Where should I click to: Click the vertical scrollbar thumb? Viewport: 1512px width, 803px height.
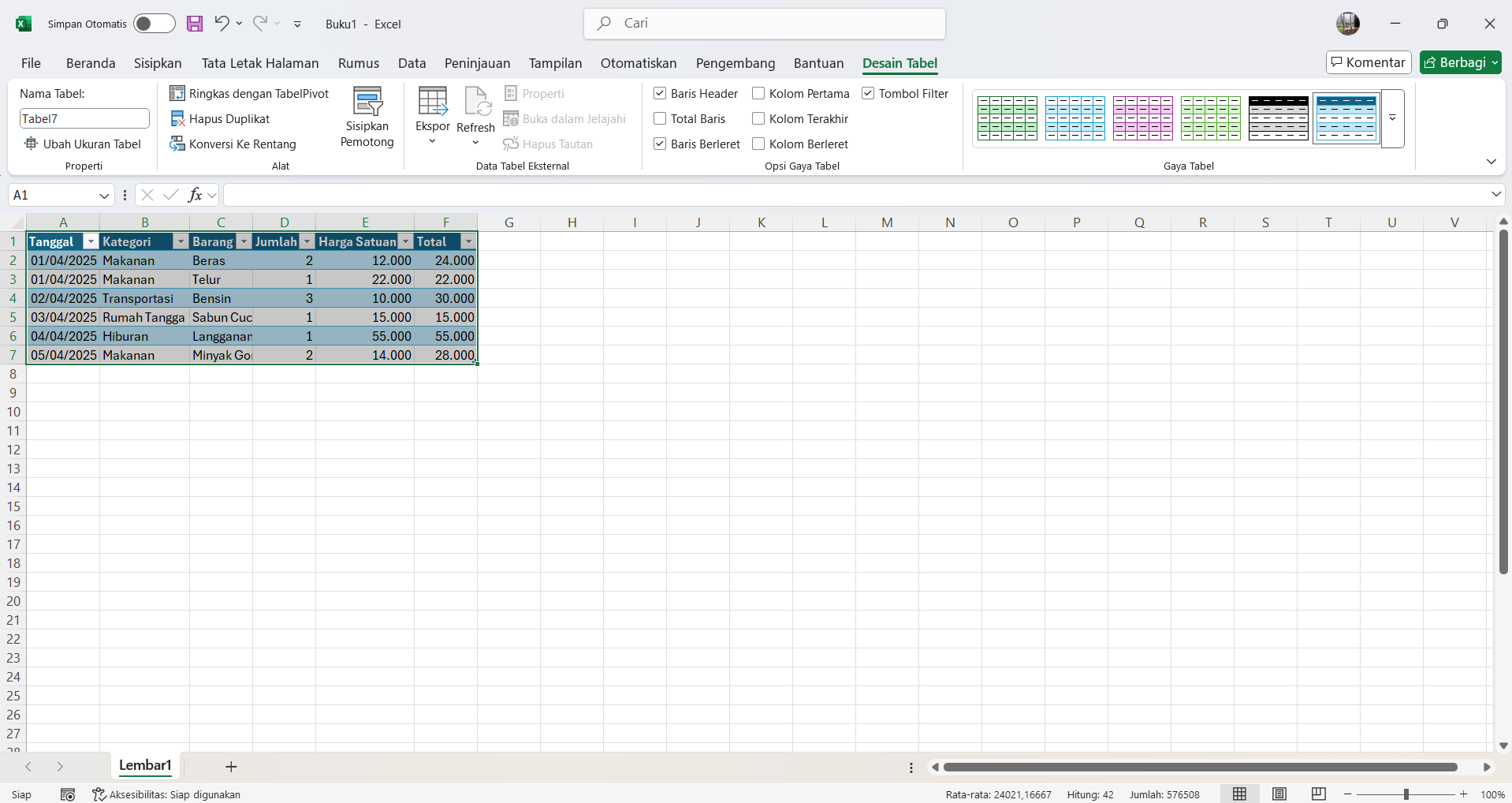[x=1503, y=402]
